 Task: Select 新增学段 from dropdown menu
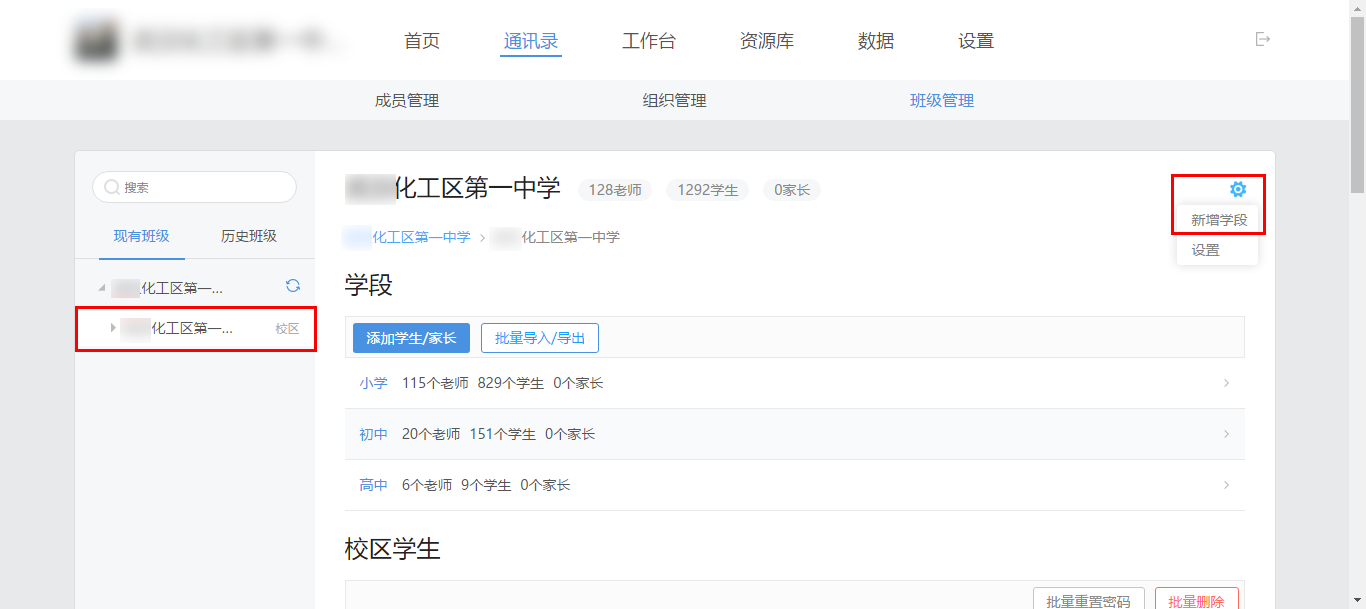(x=1218, y=220)
